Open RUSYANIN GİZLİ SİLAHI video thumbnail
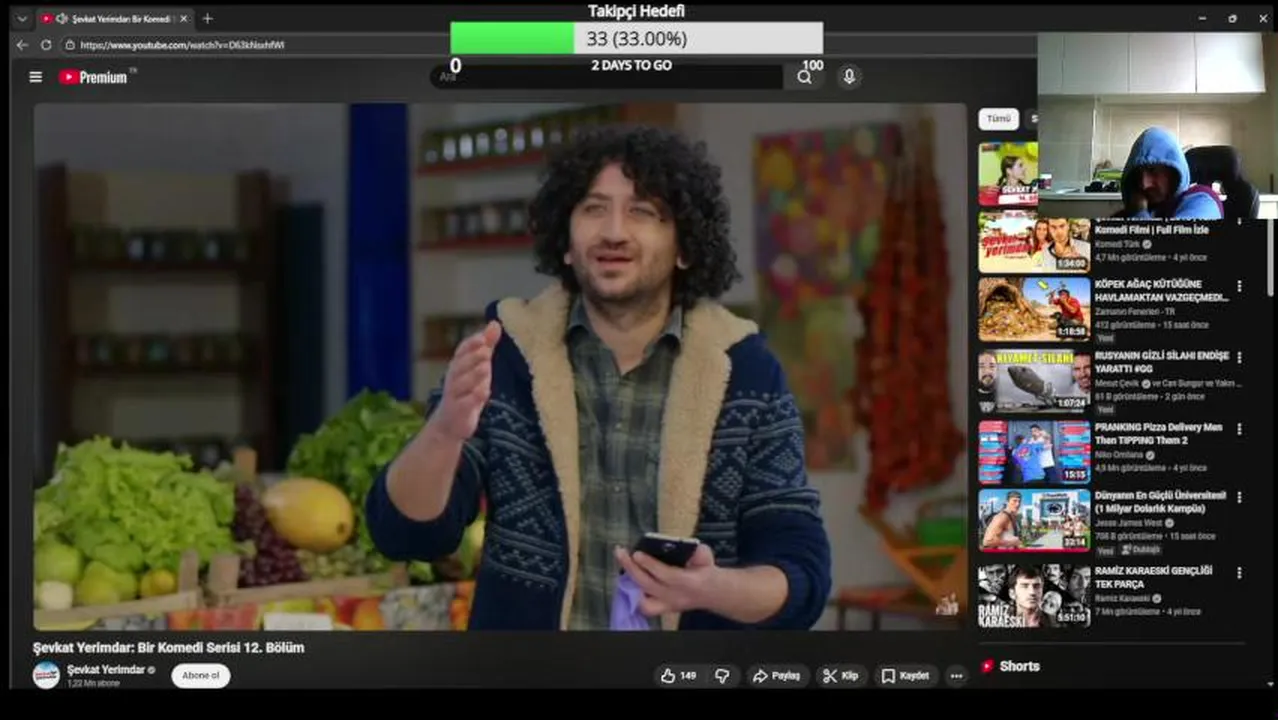 point(1034,380)
